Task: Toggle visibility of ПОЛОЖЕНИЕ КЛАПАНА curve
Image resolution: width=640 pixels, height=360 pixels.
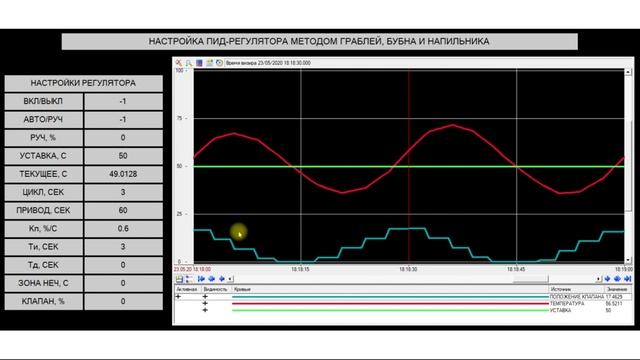Action: coord(205,297)
